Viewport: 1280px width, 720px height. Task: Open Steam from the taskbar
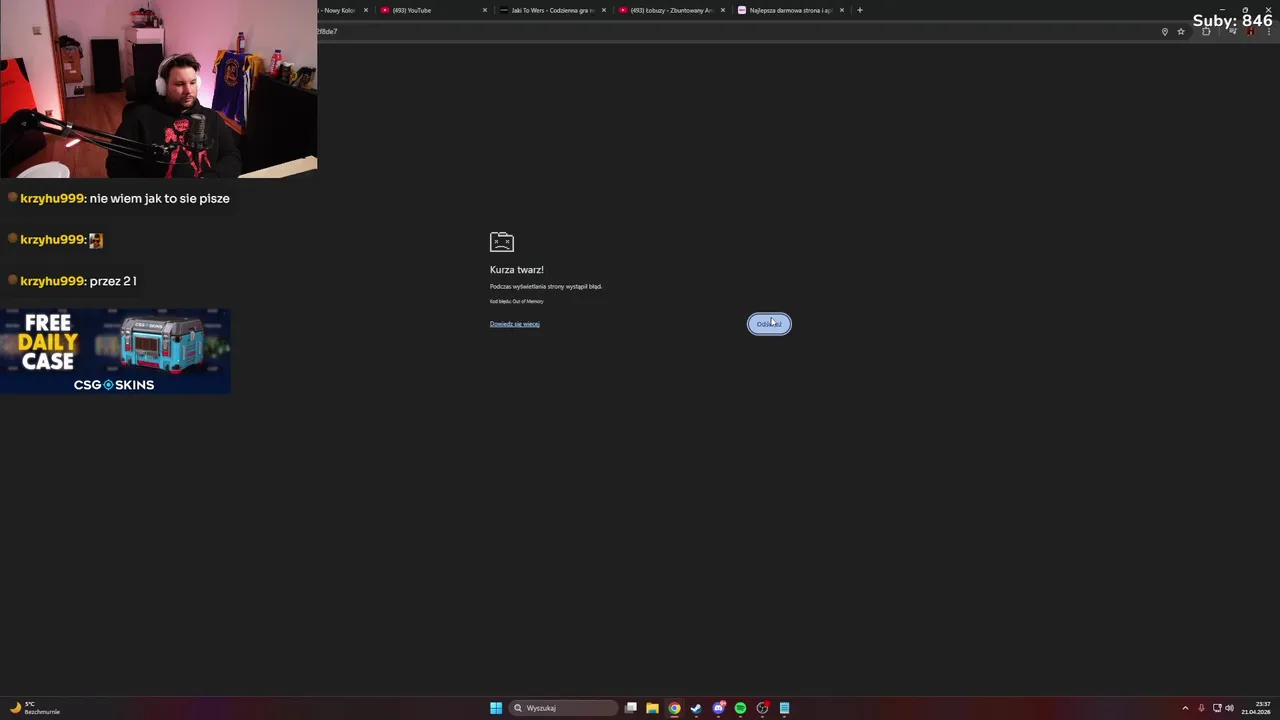pos(696,708)
